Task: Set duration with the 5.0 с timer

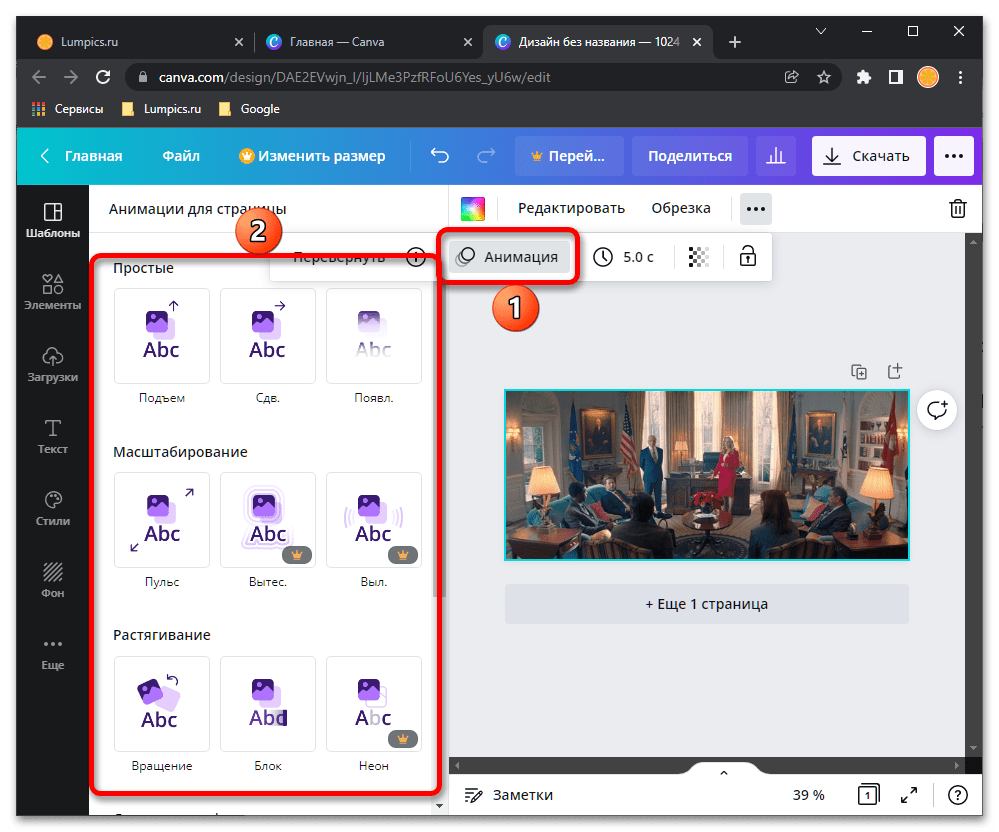Action: [623, 257]
